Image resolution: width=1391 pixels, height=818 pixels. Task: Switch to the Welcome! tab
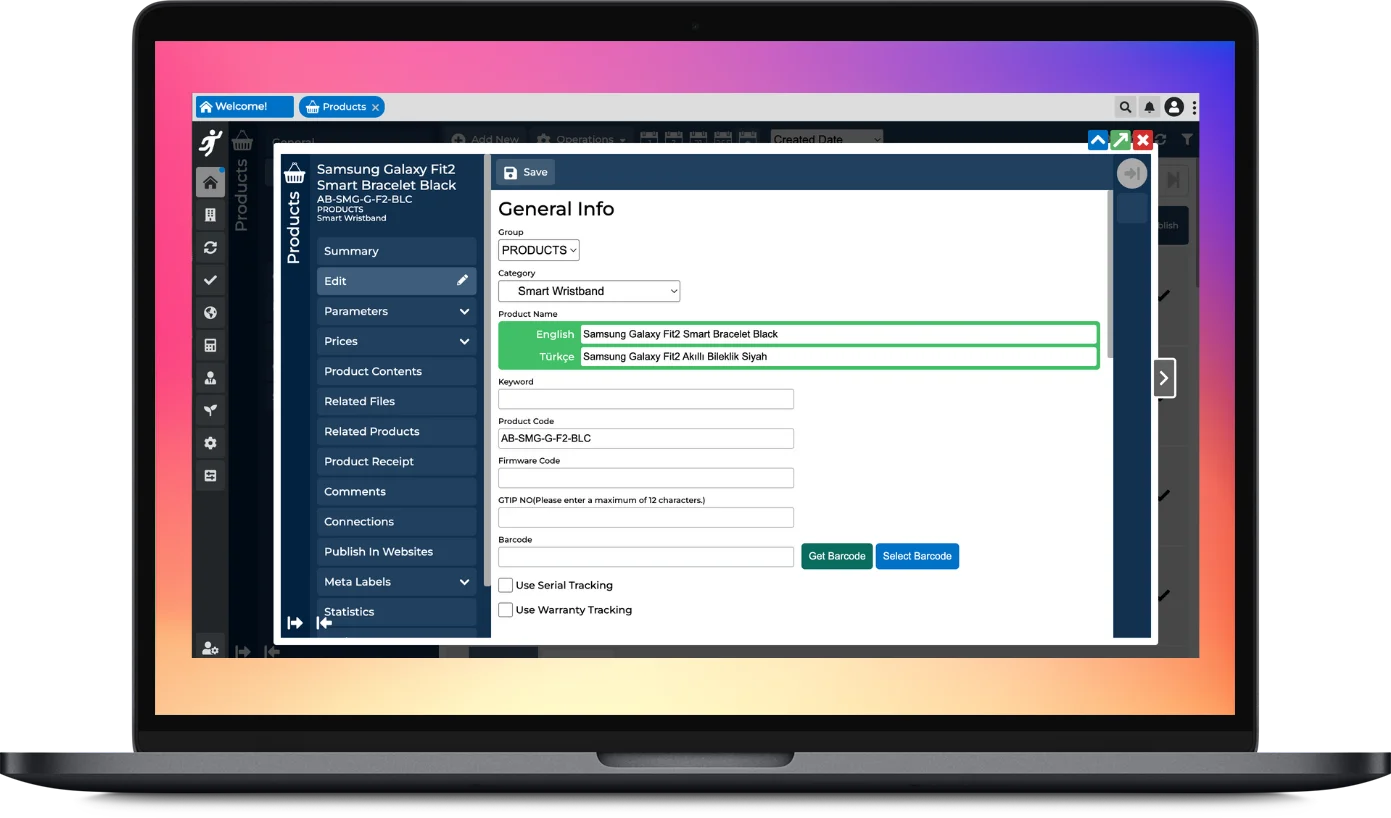click(x=243, y=107)
